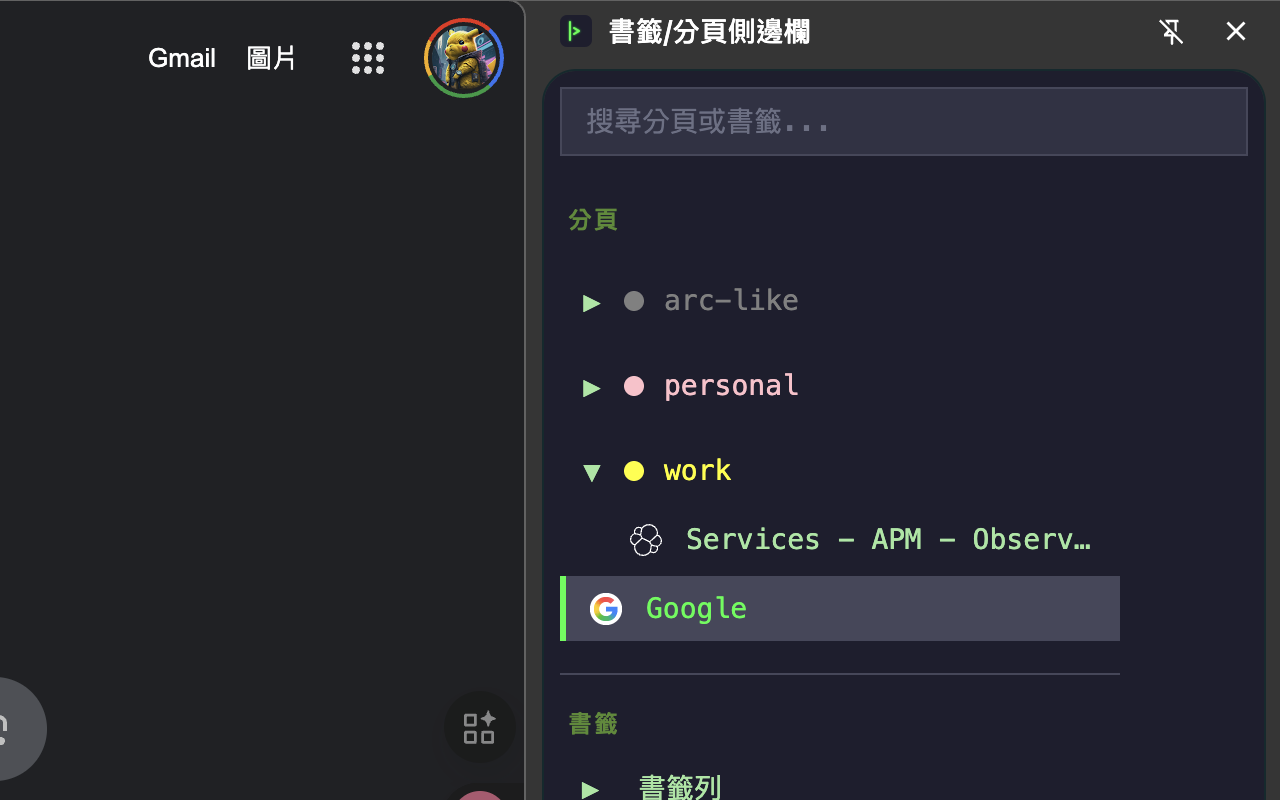Open the Google apps launcher grid
Screen dimensions: 1280x800
click(368, 58)
